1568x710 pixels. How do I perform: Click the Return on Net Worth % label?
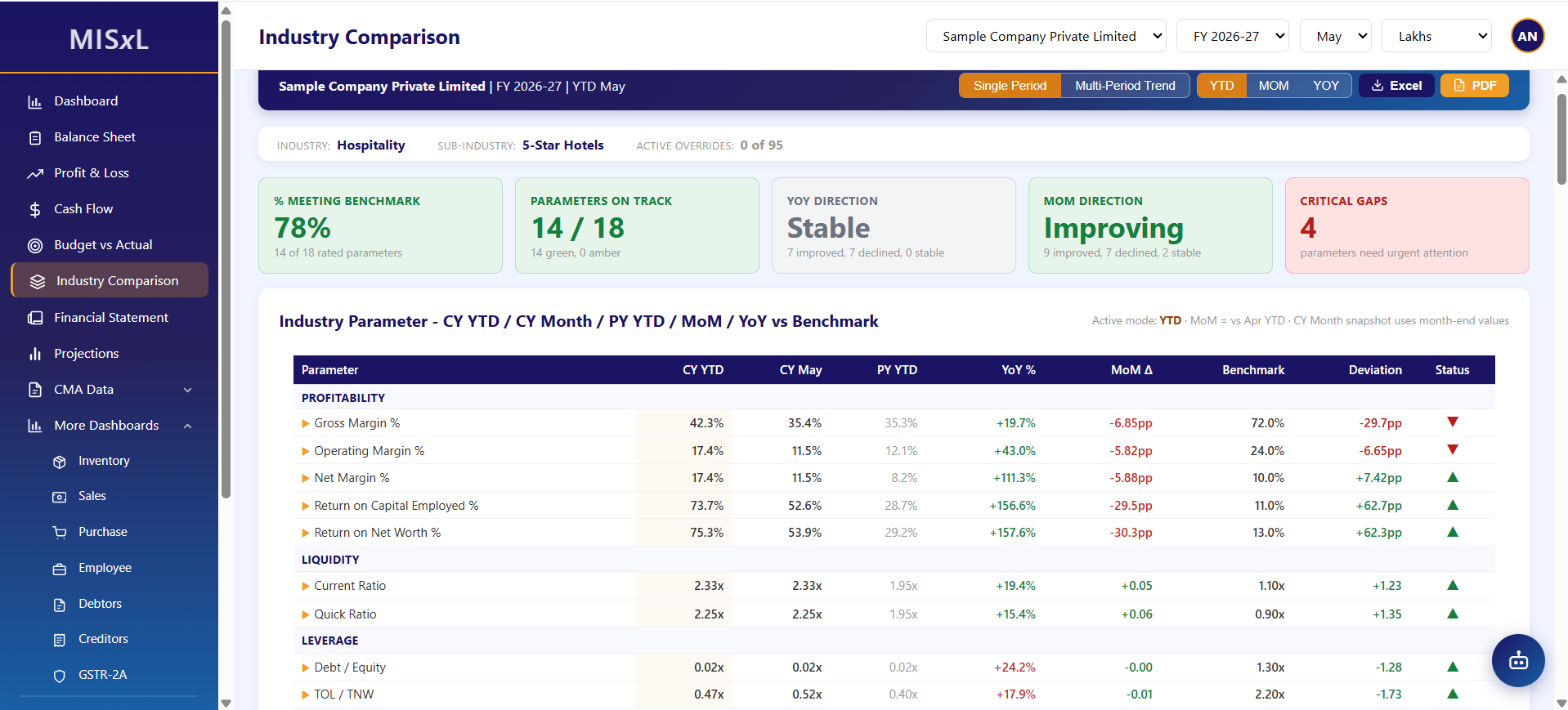pos(377,533)
